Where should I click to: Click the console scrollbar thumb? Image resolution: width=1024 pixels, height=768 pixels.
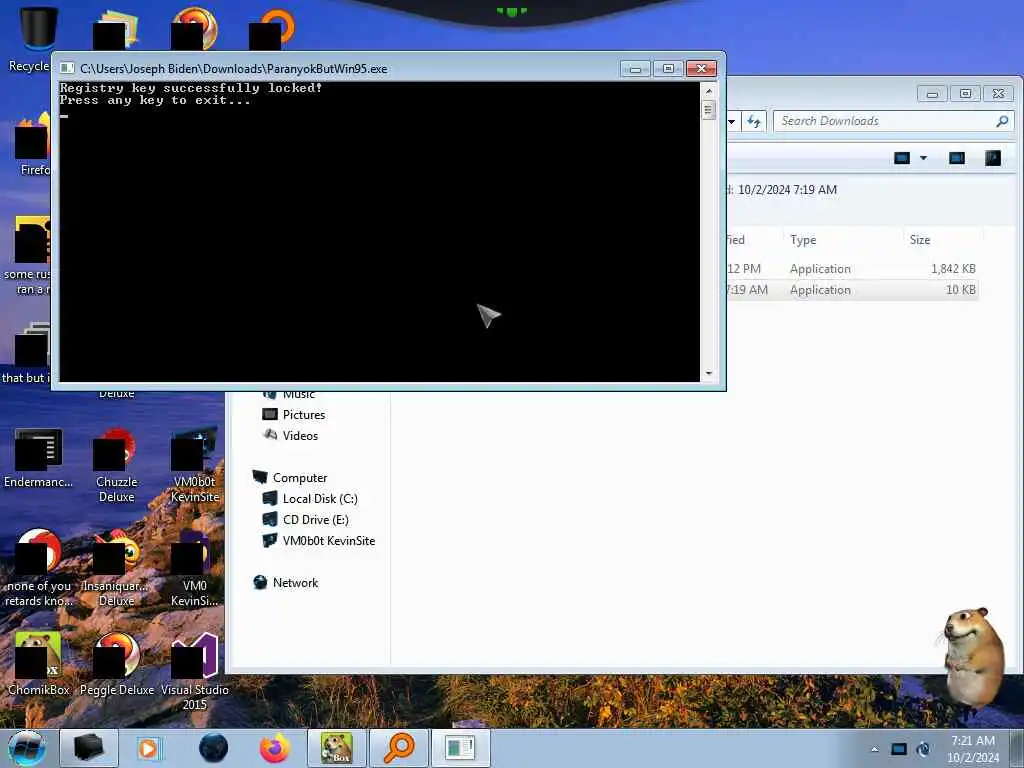709,109
